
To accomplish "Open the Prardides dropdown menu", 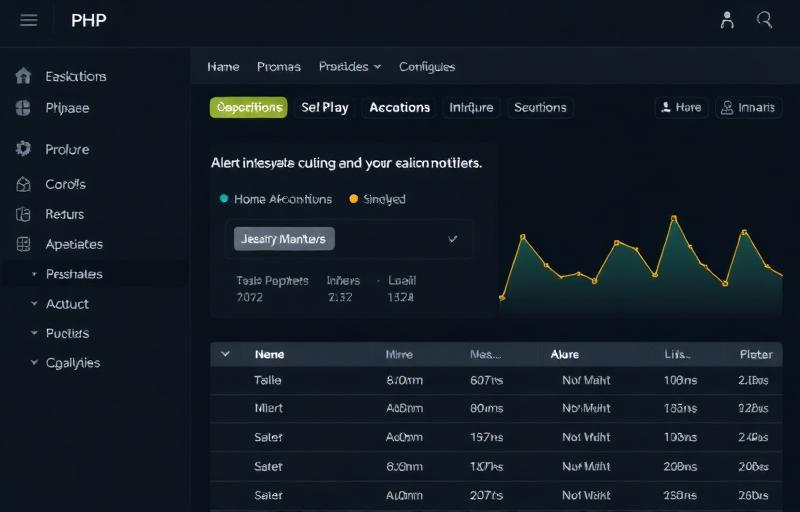I will 350,67.
